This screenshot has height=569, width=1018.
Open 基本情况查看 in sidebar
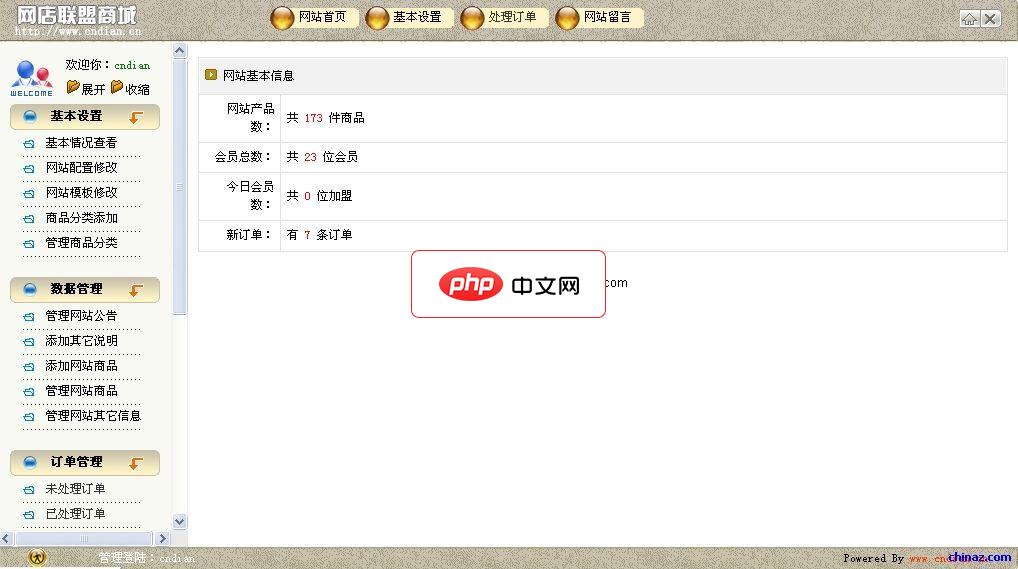[x=81, y=143]
